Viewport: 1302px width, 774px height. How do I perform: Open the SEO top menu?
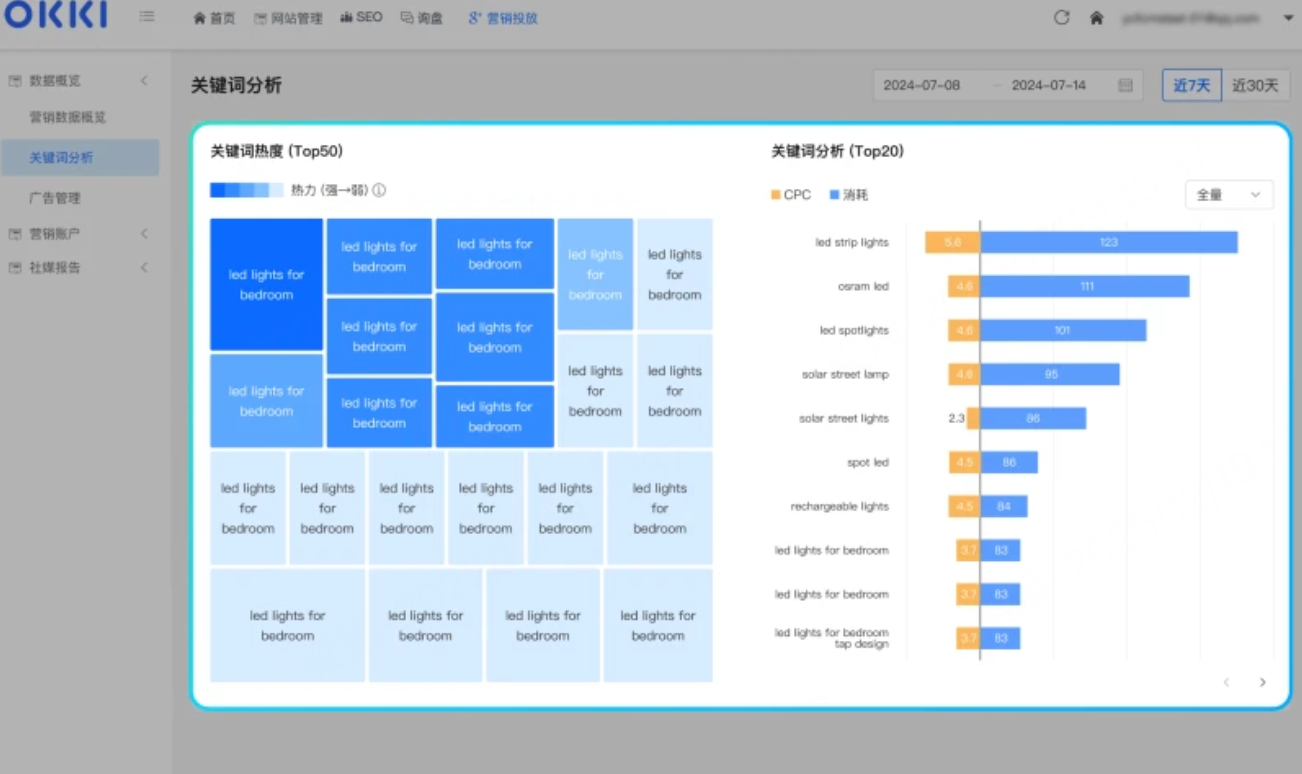click(x=361, y=18)
